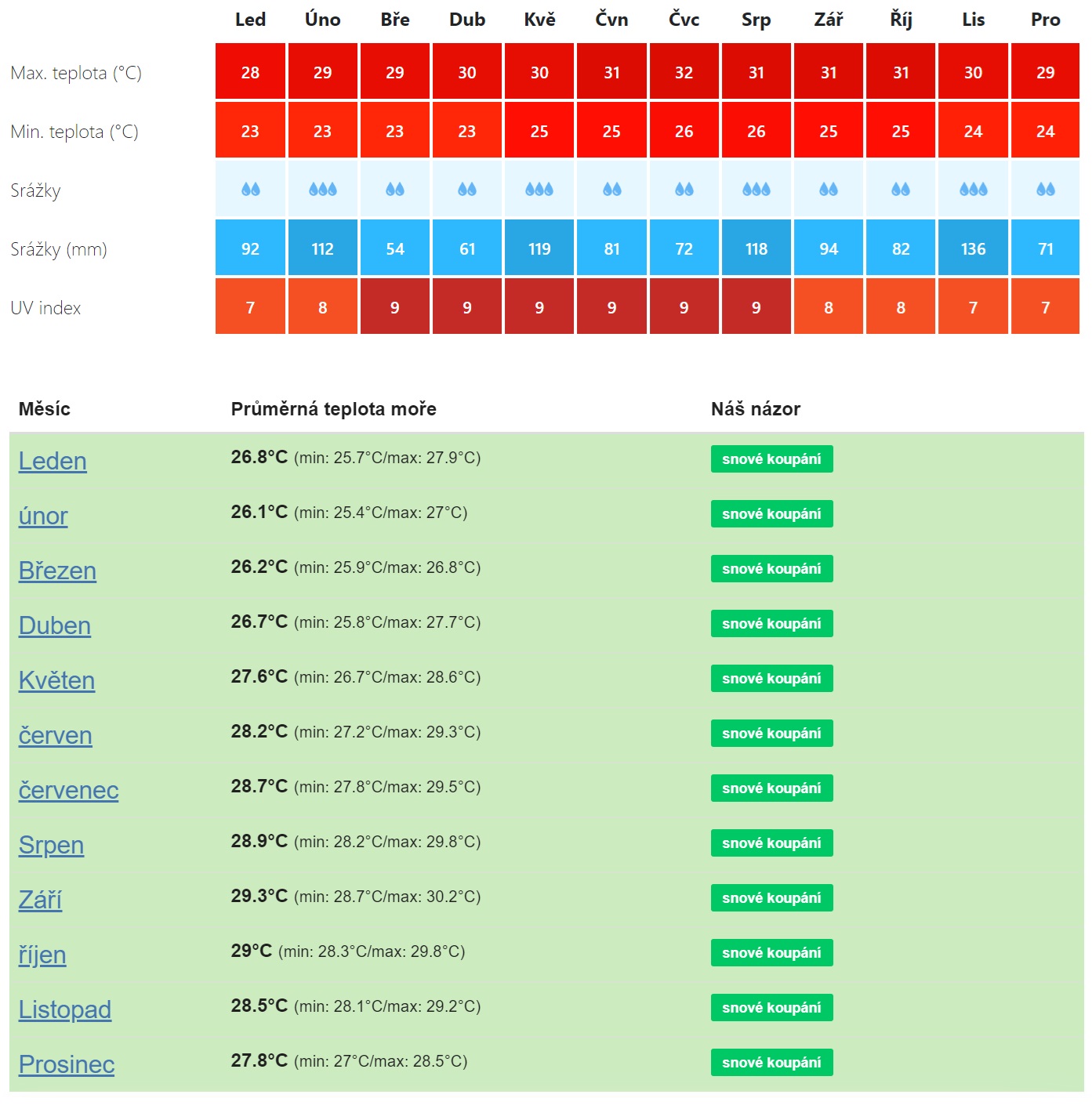Click the rain drops icon under Čvc
Viewport: 1092px width, 1109px height.
(684, 189)
